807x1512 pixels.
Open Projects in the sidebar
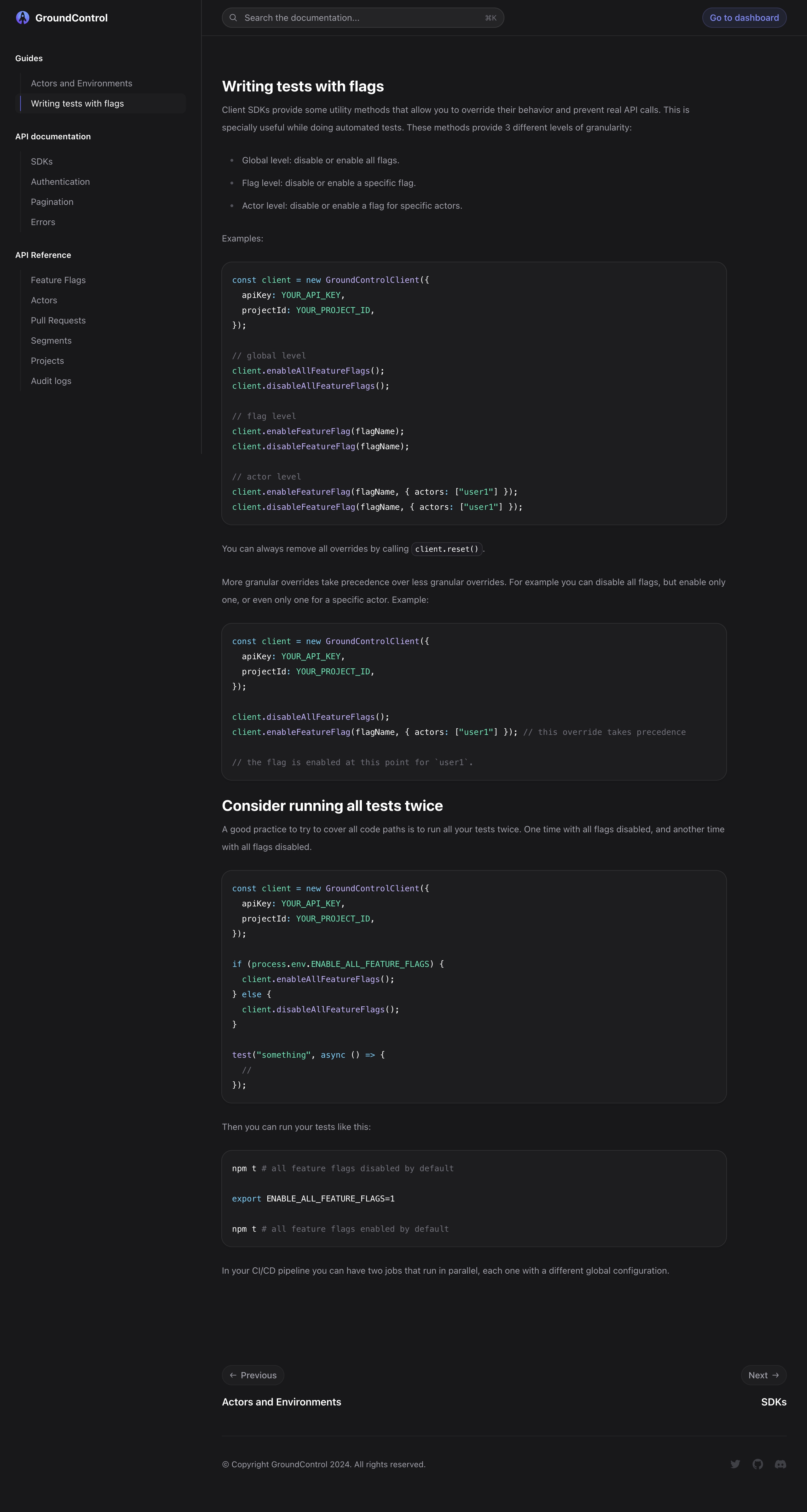47,361
